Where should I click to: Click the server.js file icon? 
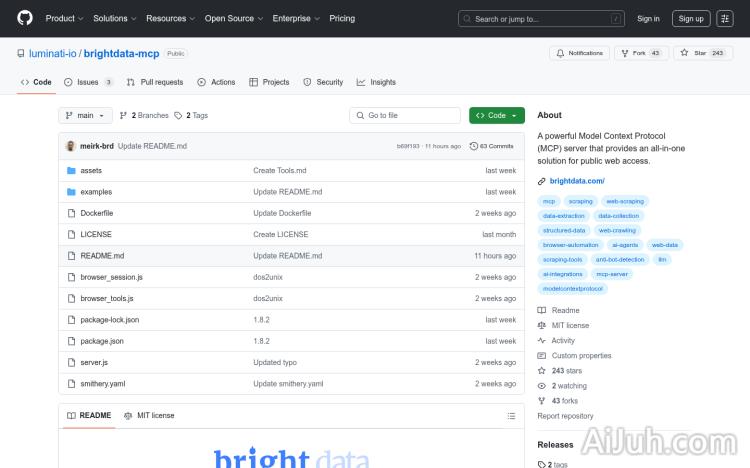point(71,363)
